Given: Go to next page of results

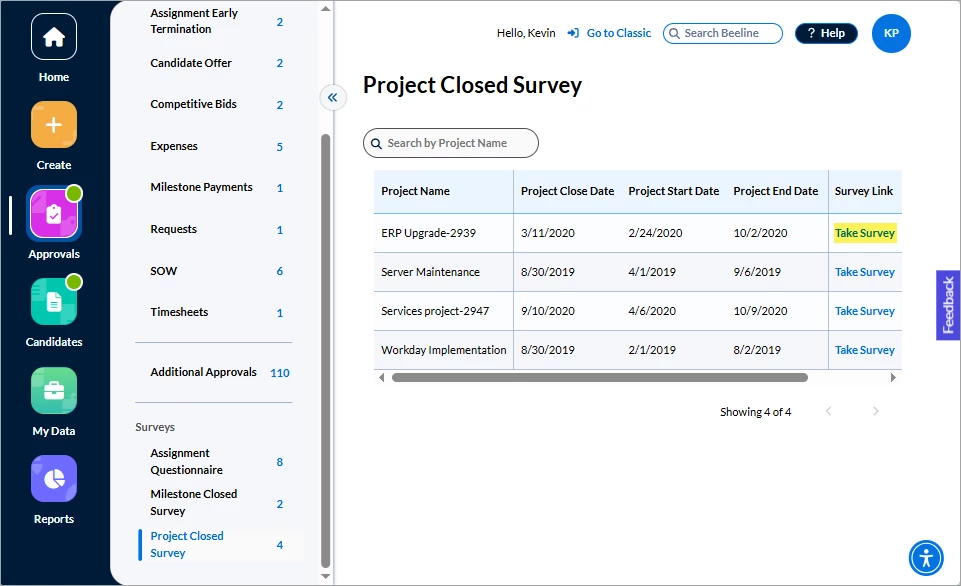Looking at the screenshot, I should [876, 411].
